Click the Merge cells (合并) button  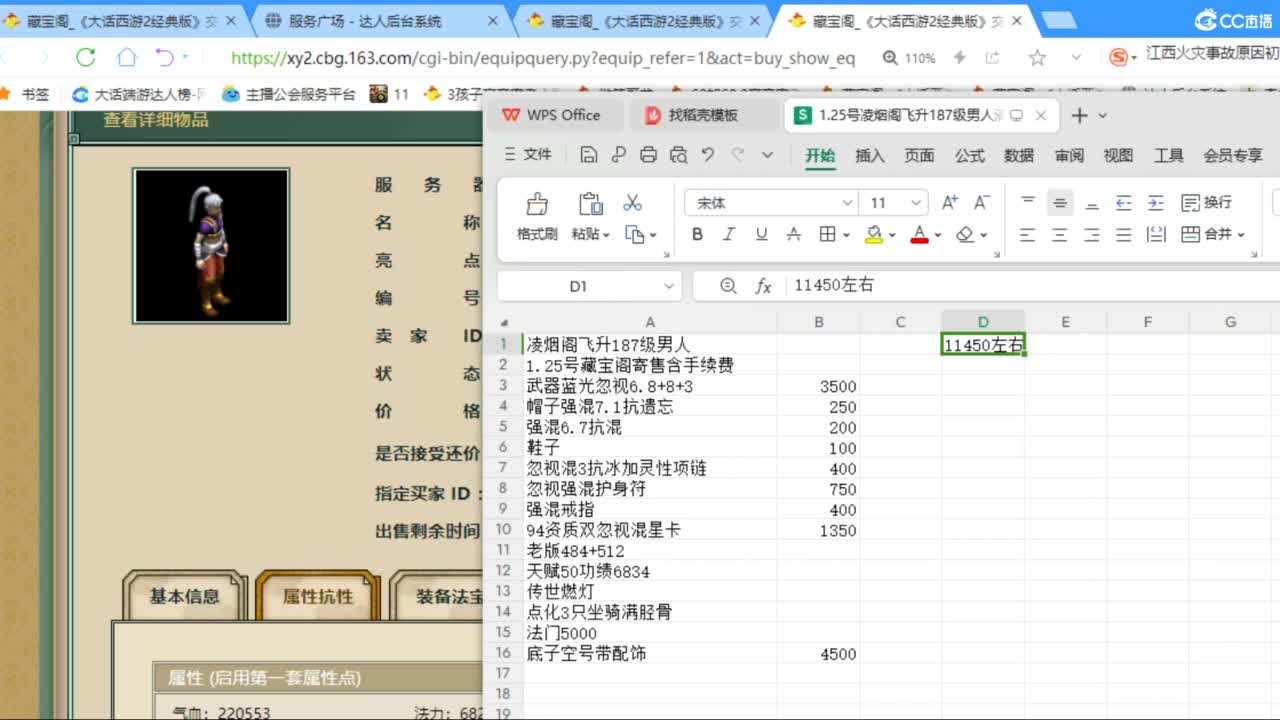point(1207,234)
